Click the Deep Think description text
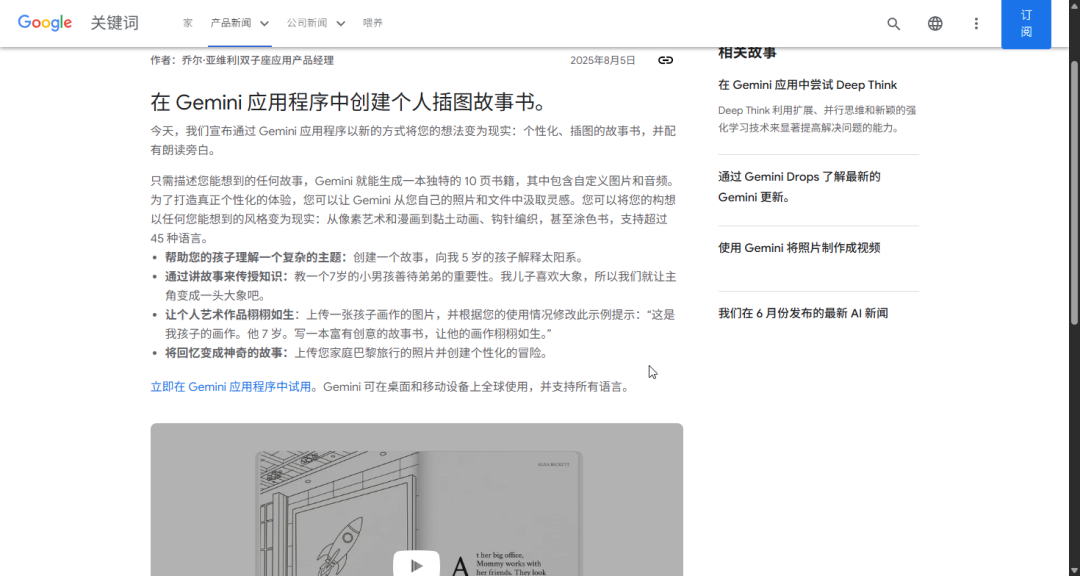Screen dimensions: 1080x576 pyautogui.click(x=817, y=119)
